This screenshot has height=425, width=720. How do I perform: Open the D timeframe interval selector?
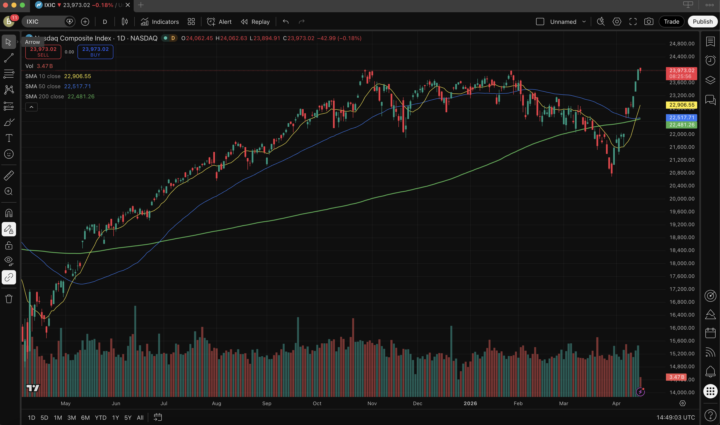coord(105,22)
